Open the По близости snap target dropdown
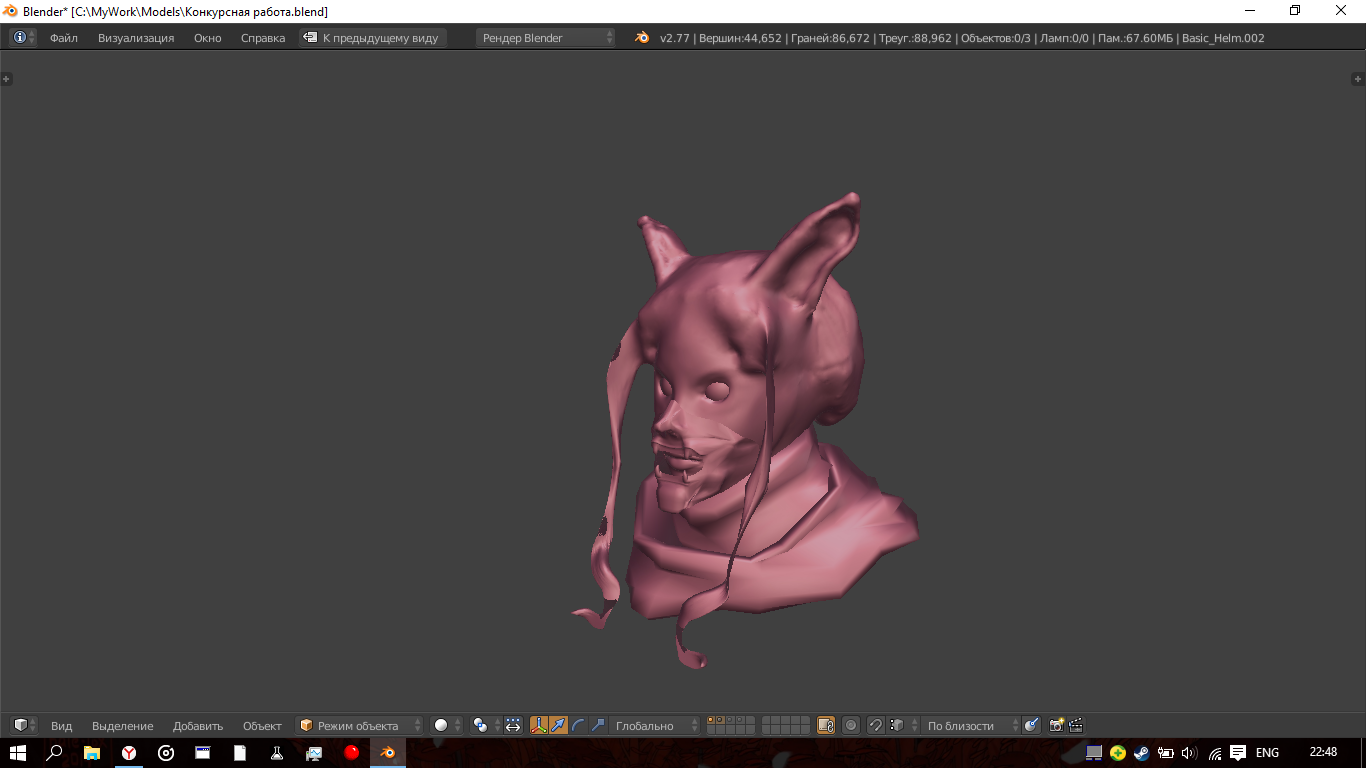1366x768 pixels. click(970, 725)
